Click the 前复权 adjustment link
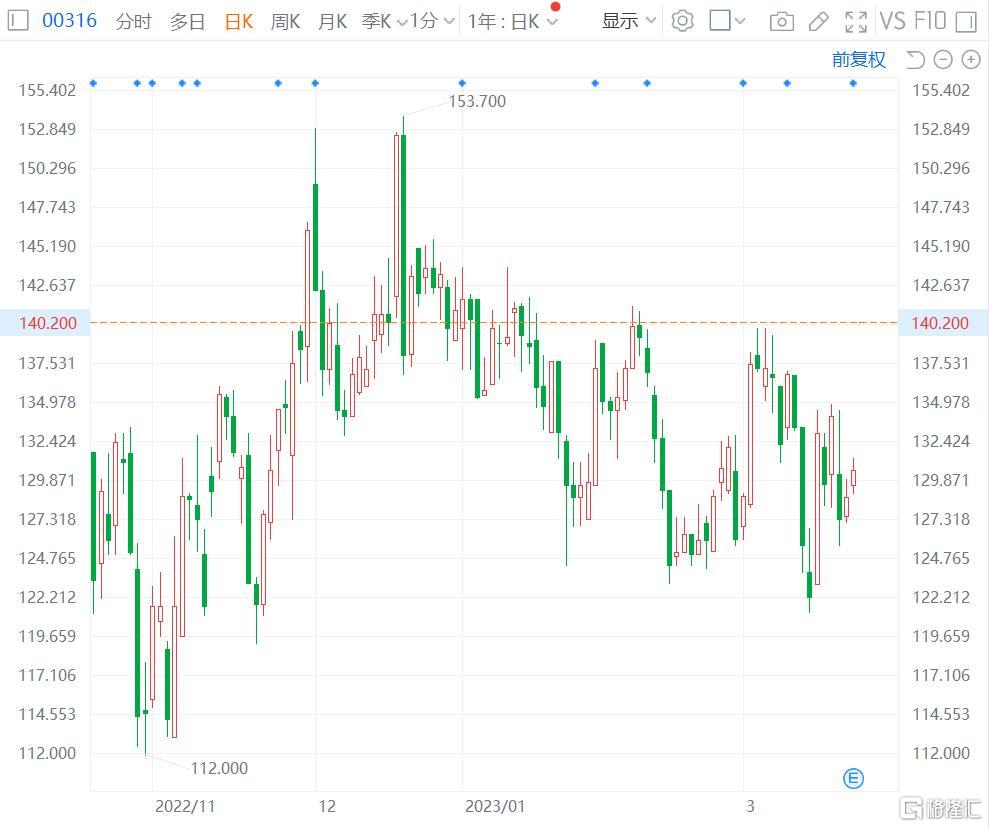Screen dimensions: 989x828 pos(858,59)
